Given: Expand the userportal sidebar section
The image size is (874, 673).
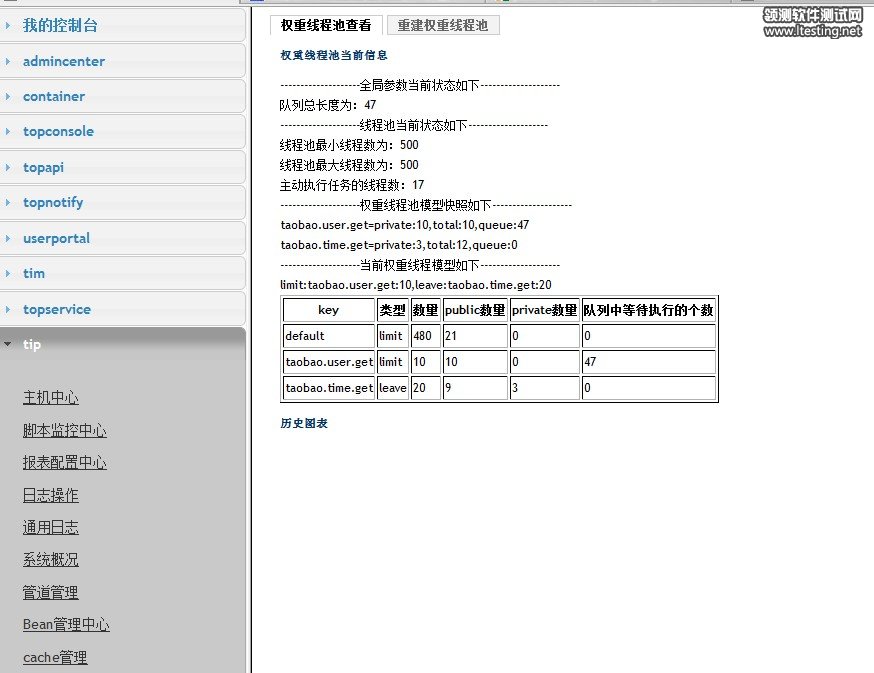Looking at the screenshot, I should tap(56, 238).
